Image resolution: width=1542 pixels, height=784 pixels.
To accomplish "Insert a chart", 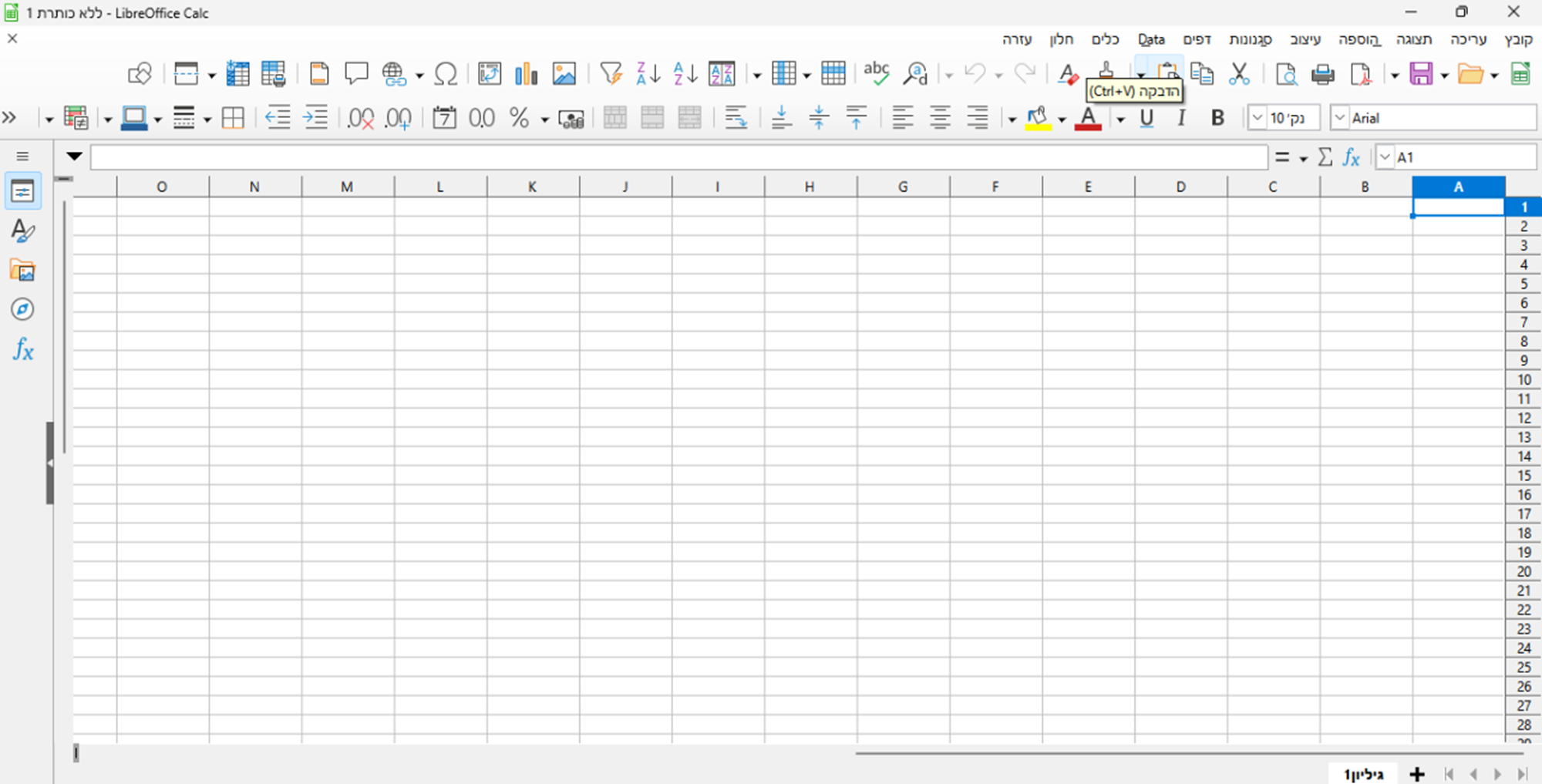I will coord(527,74).
